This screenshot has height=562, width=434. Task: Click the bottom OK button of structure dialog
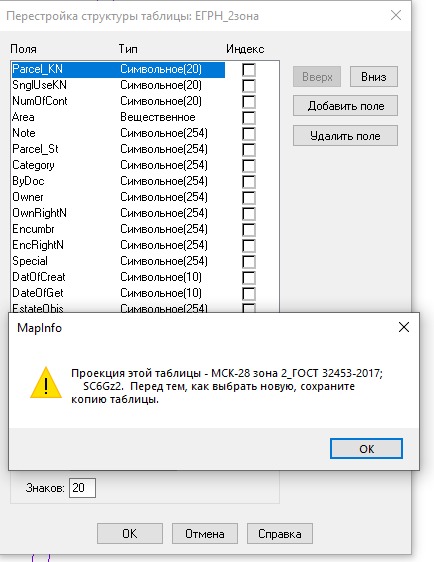130,534
